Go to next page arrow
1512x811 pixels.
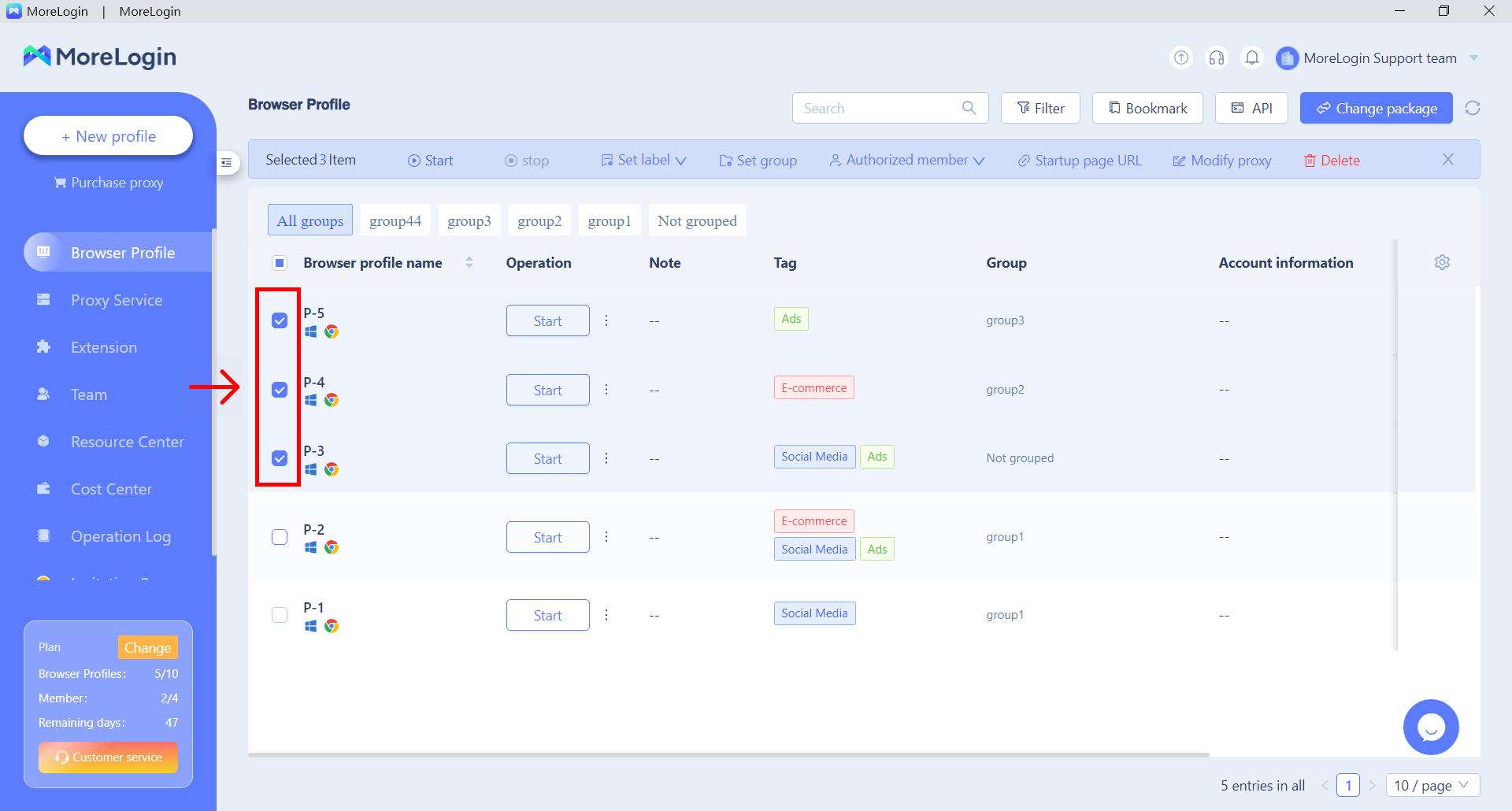tap(1372, 785)
